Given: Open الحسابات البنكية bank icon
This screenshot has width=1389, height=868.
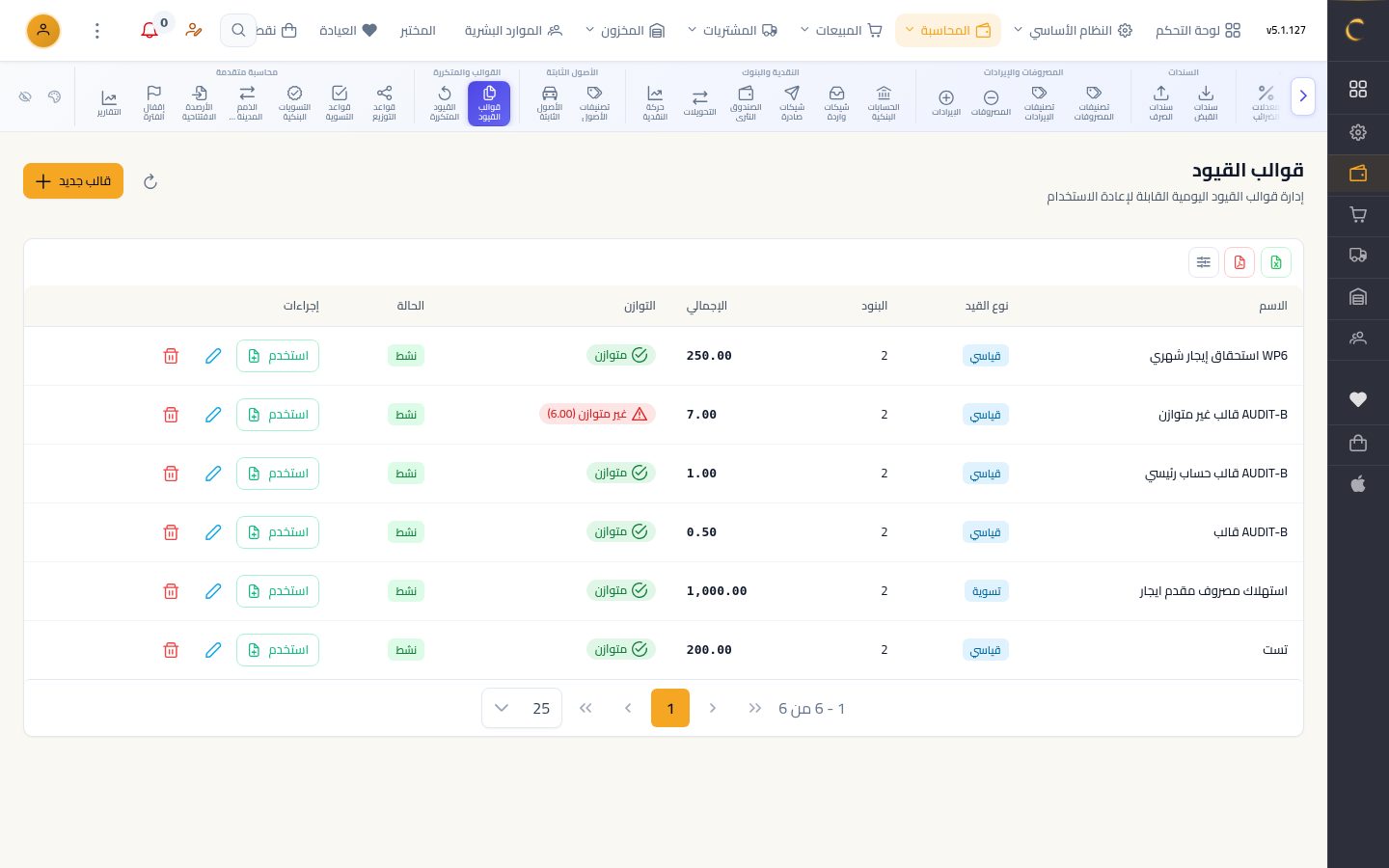Looking at the screenshot, I should (884, 103).
